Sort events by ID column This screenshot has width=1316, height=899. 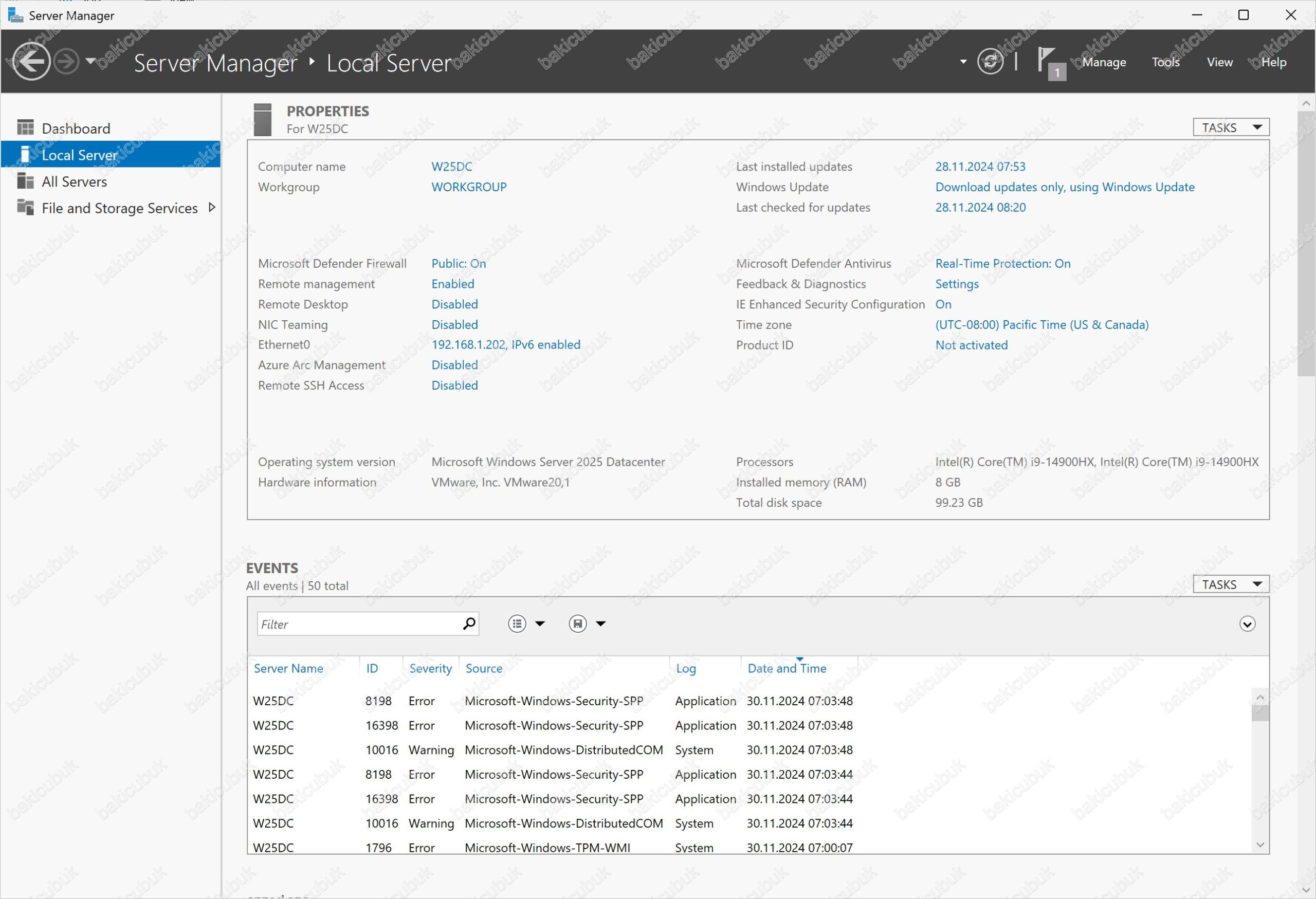pyautogui.click(x=372, y=668)
